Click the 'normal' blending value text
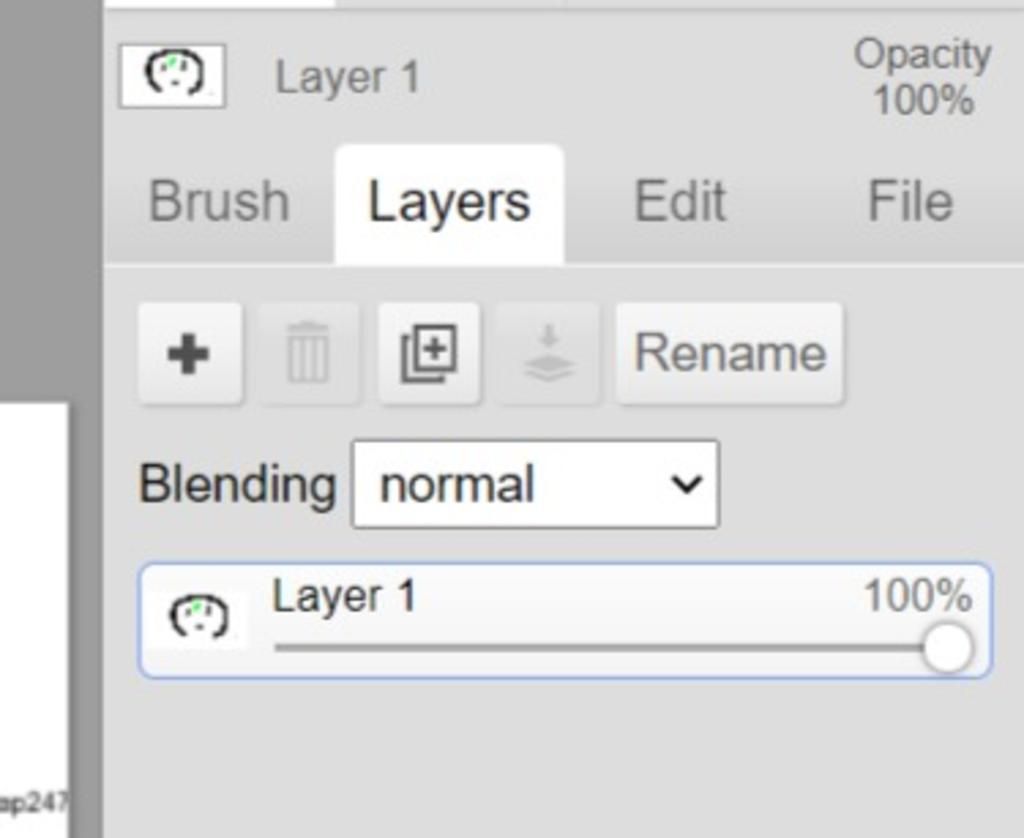Image resolution: width=1024 pixels, height=838 pixels. click(x=457, y=485)
